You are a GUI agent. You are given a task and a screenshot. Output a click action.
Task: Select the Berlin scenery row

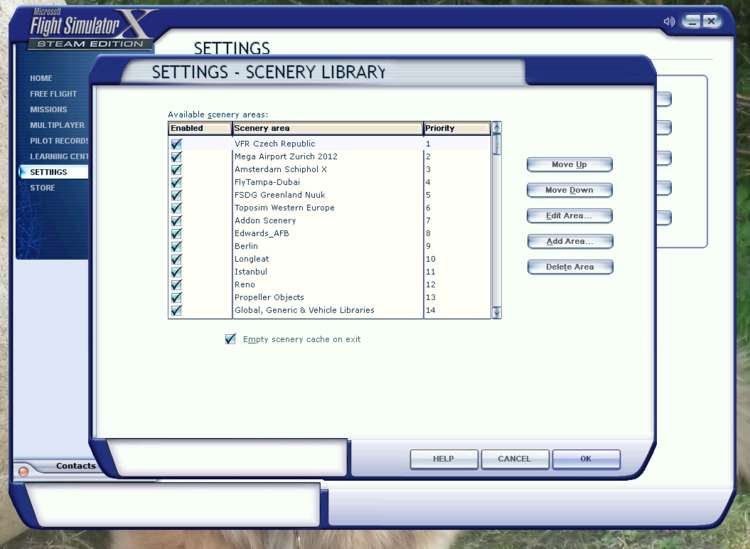click(x=330, y=246)
